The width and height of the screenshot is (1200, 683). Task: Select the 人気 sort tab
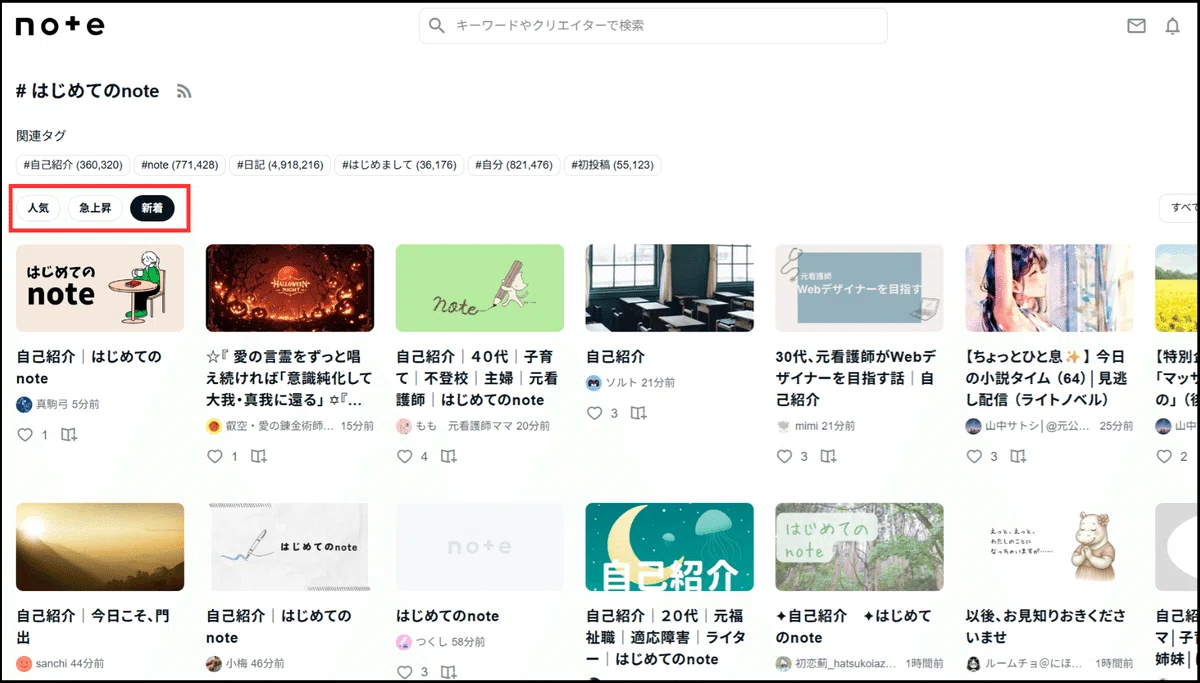point(38,208)
